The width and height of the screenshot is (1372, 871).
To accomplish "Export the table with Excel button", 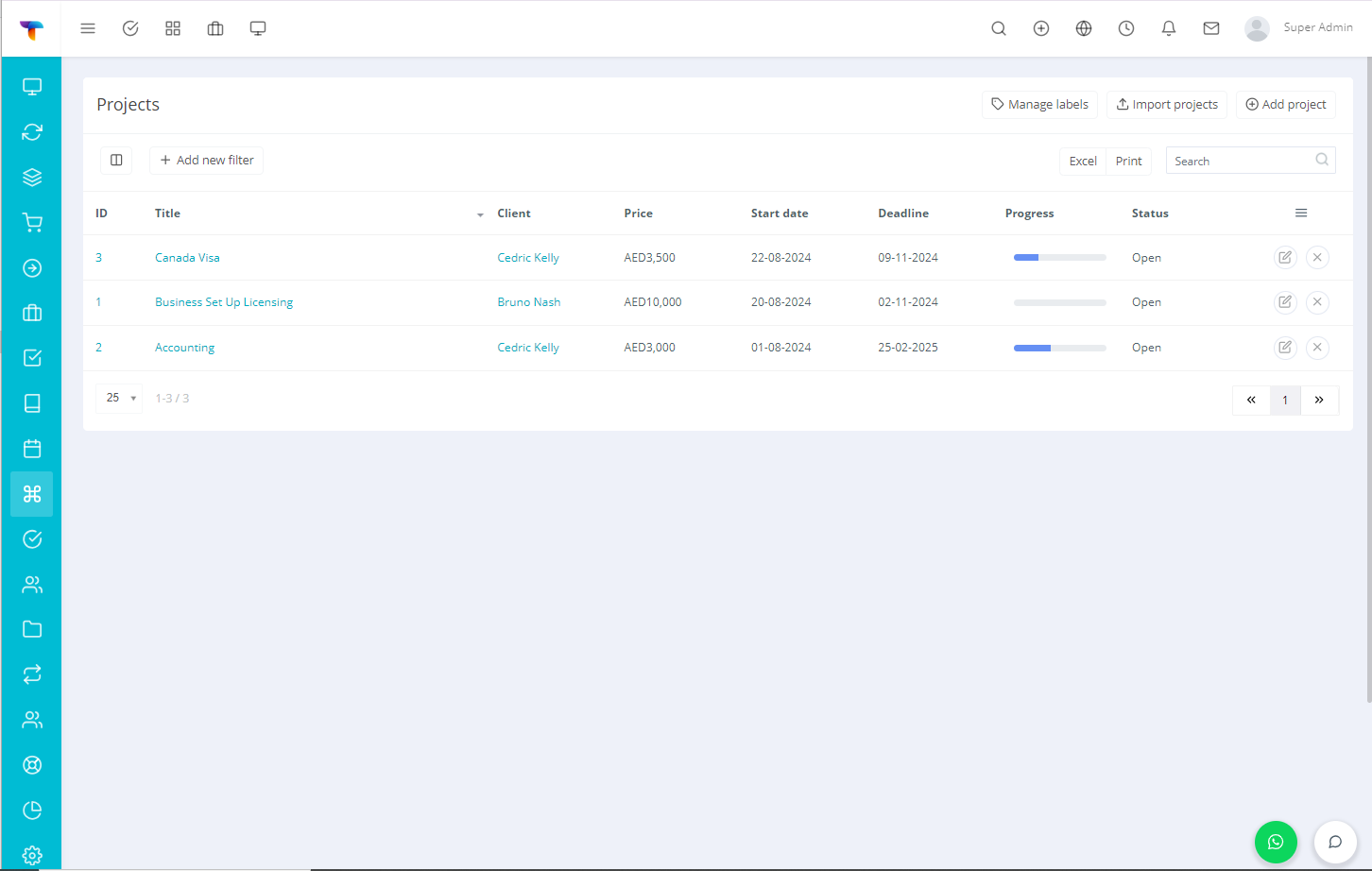I will click(x=1083, y=162).
